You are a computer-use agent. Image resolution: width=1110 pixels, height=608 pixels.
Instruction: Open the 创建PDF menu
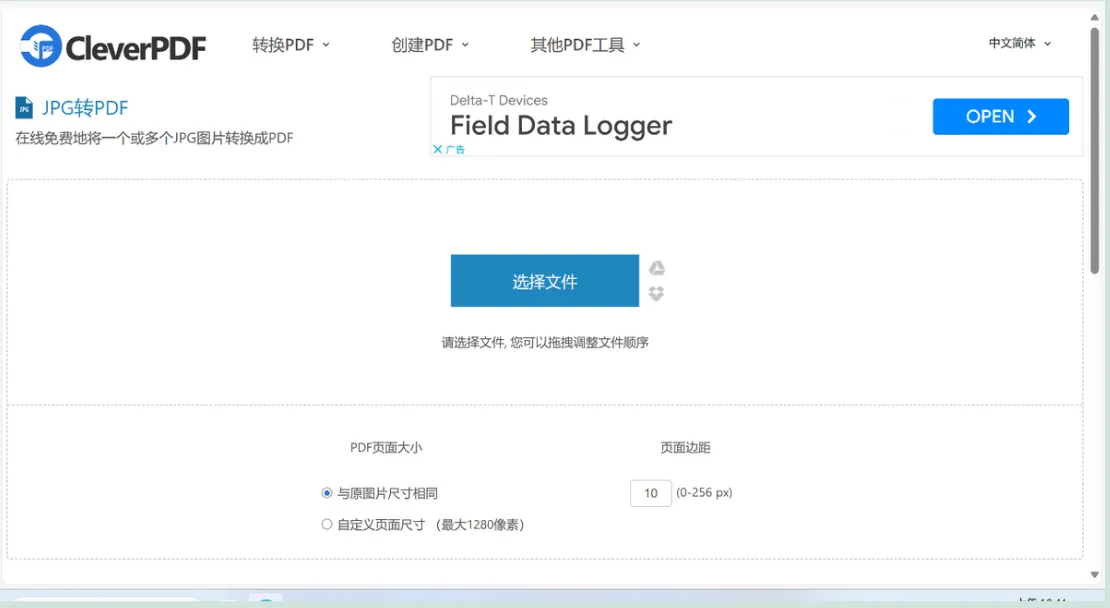pyautogui.click(x=430, y=45)
